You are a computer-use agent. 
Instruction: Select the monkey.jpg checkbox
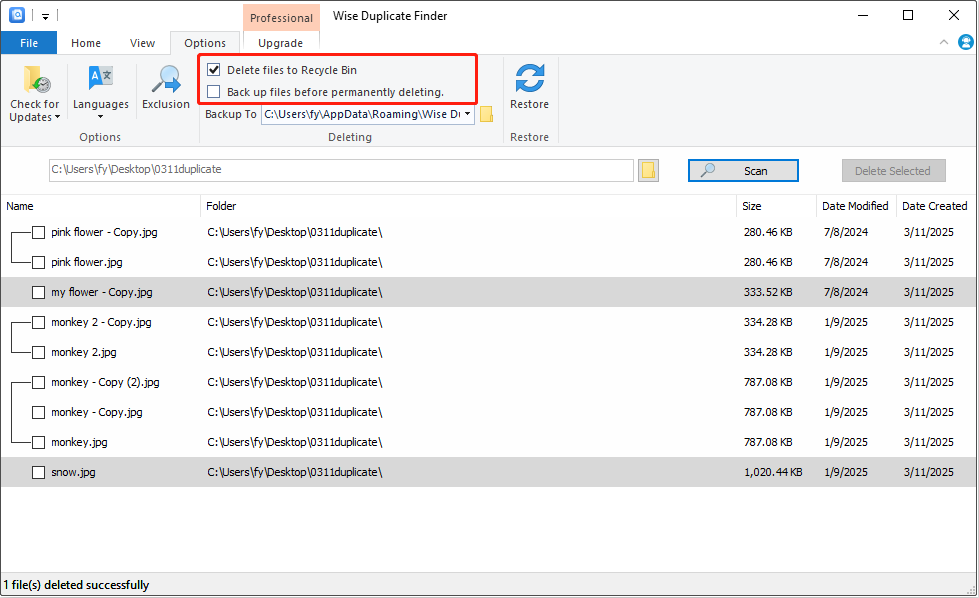point(39,442)
